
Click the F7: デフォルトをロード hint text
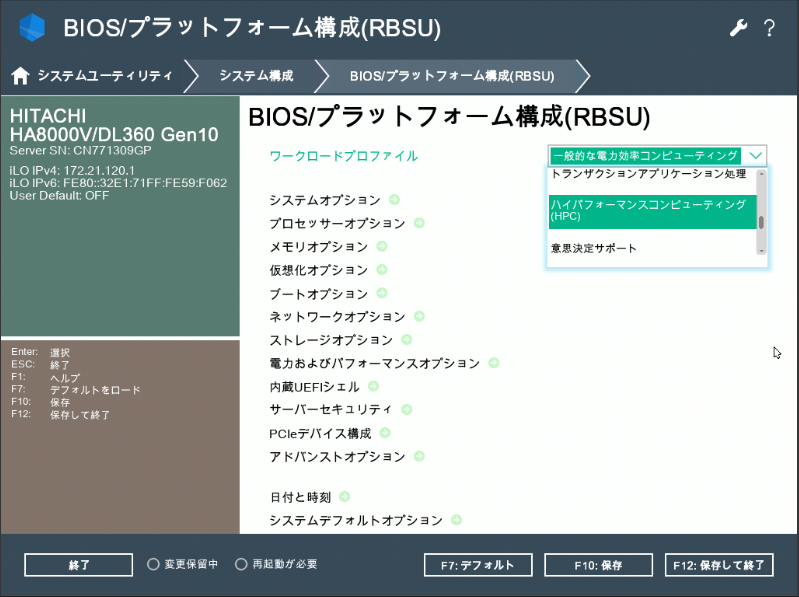pyautogui.click(x=75, y=390)
